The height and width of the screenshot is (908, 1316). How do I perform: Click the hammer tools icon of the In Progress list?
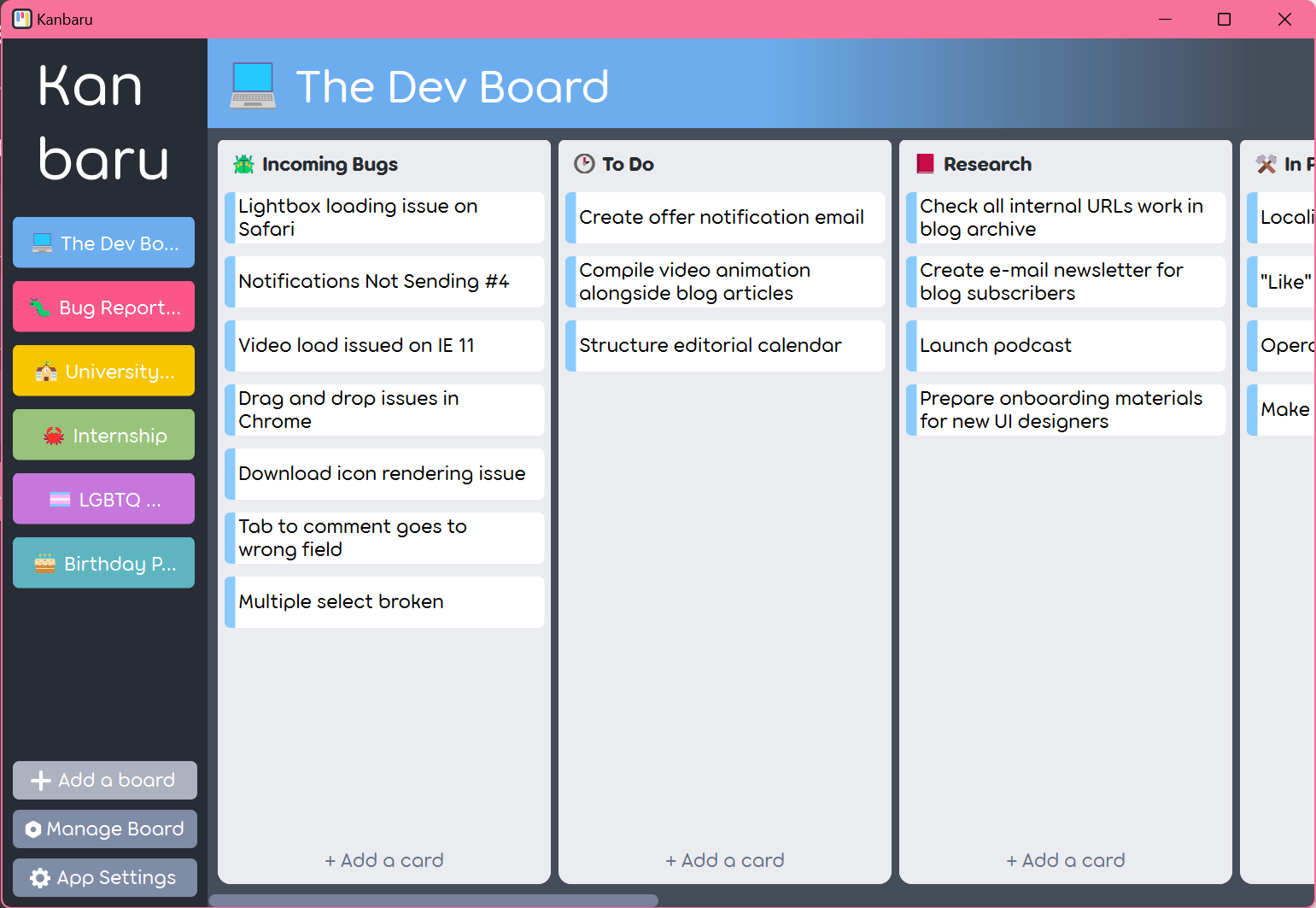click(x=1266, y=164)
